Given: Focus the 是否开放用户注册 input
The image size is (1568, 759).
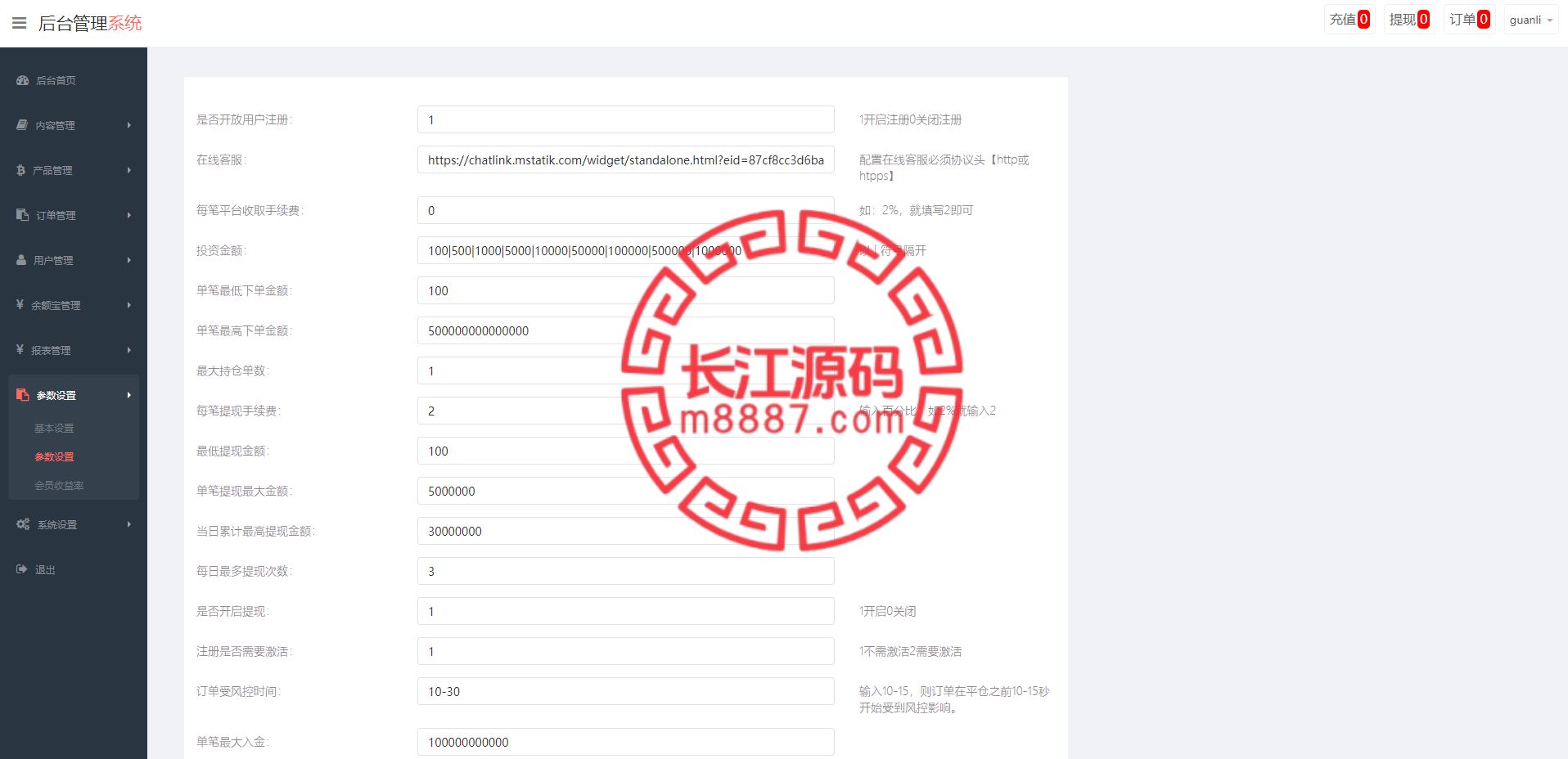Looking at the screenshot, I should click(x=626, y=119).
